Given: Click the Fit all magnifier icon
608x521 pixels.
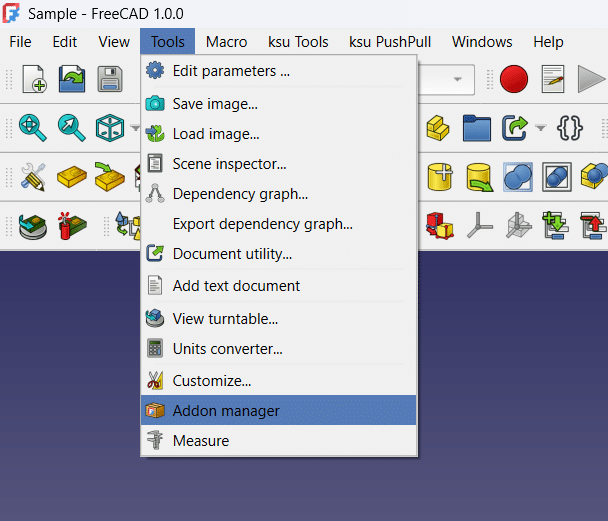Looking at the screenshot, I should coord(33,128).
